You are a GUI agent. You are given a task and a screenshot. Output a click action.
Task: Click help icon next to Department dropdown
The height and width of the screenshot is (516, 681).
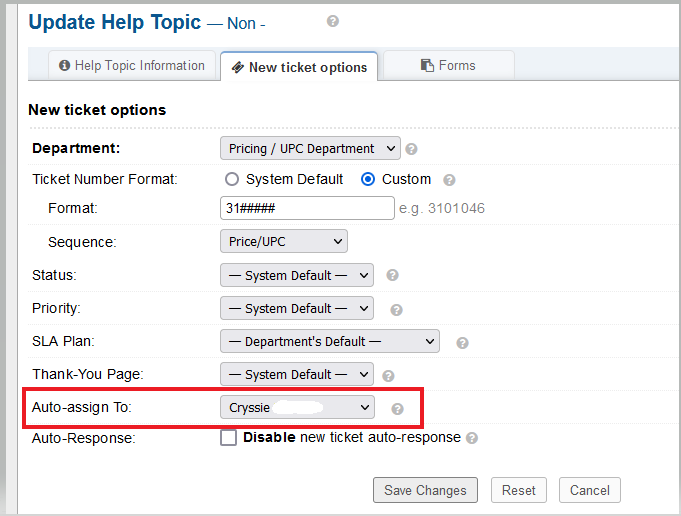point(412,149)
